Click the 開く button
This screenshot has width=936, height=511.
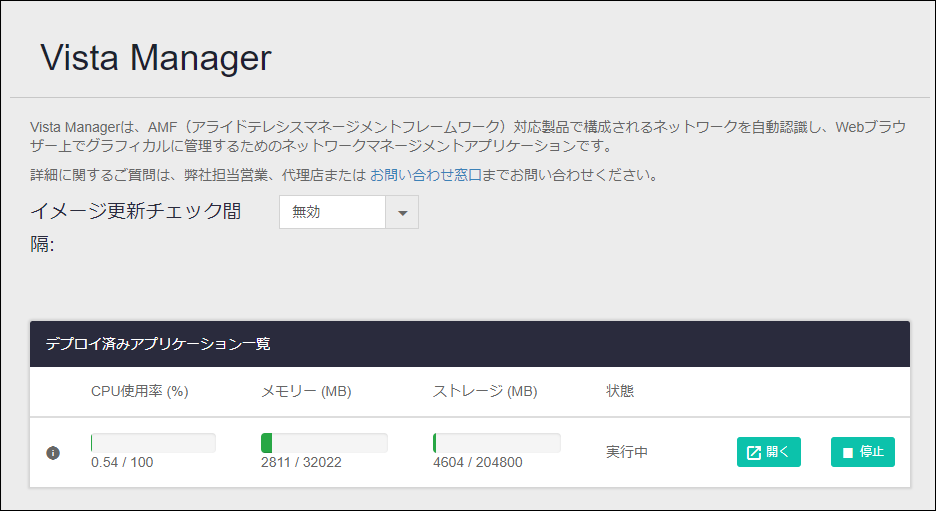[x=768, y=452]
